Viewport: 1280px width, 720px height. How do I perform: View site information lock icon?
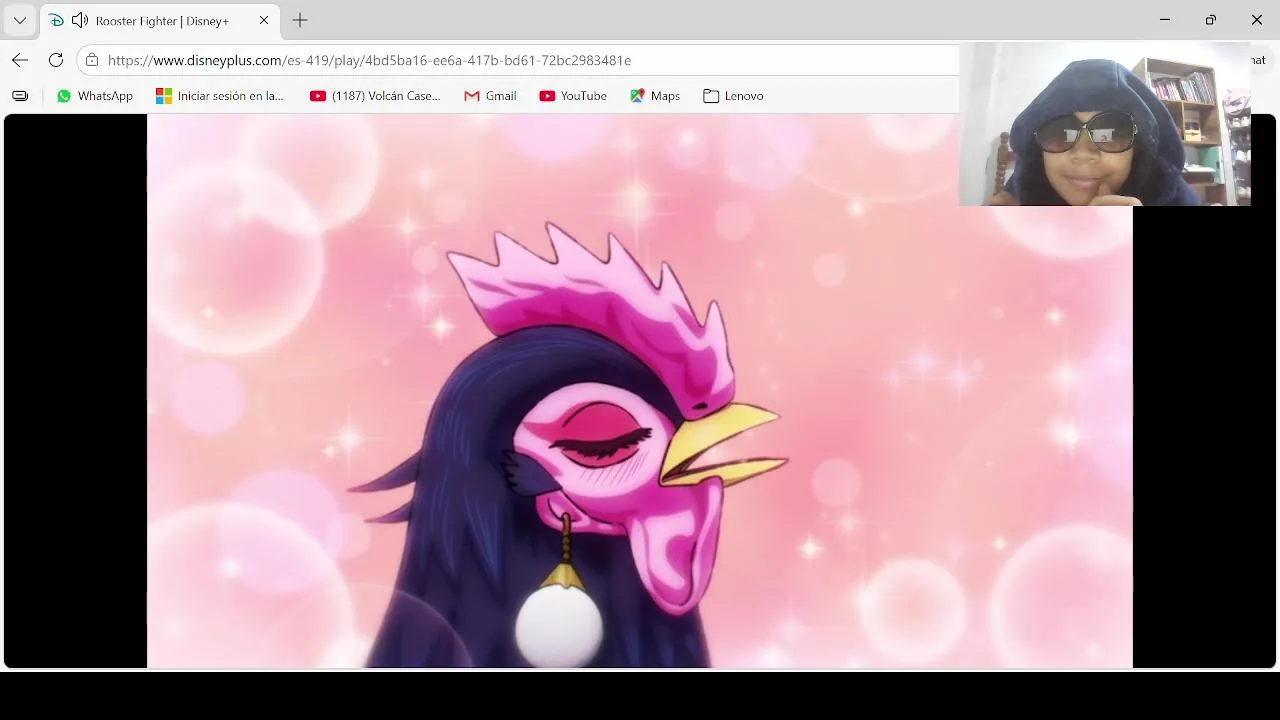92,60
